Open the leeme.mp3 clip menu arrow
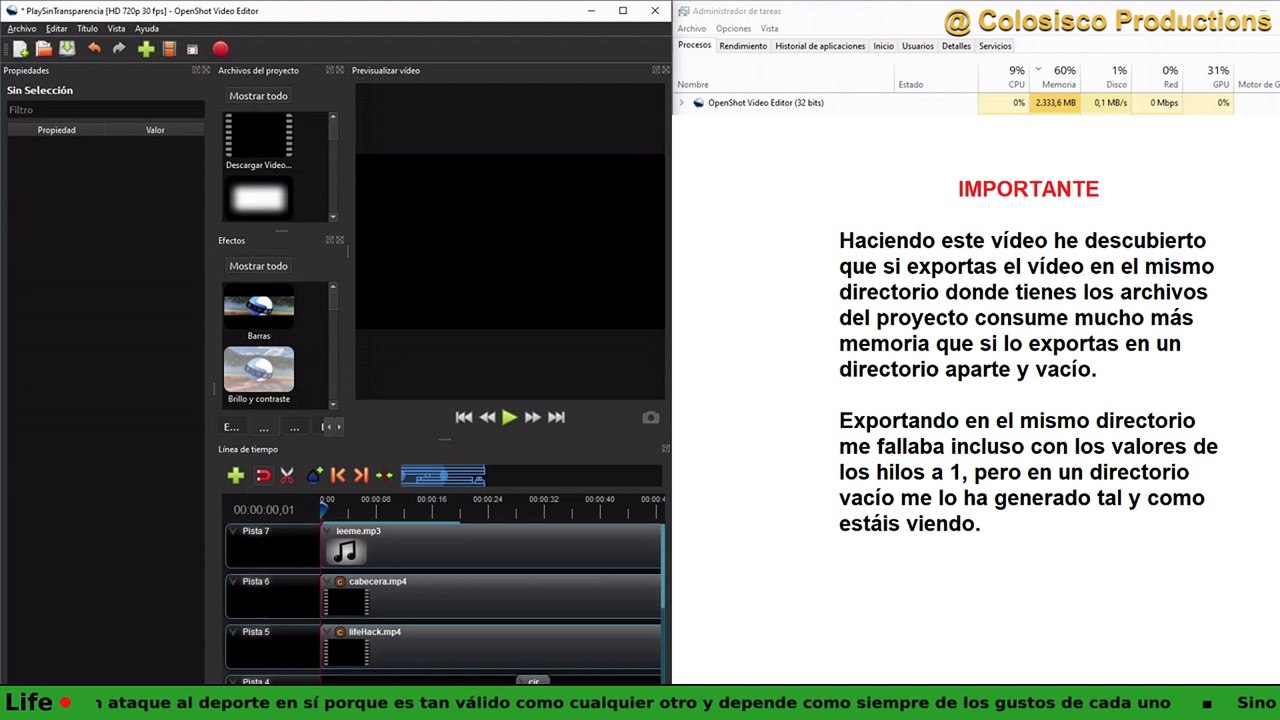The width and height of the screenshot is (1280, 720). tap(329, 531)
